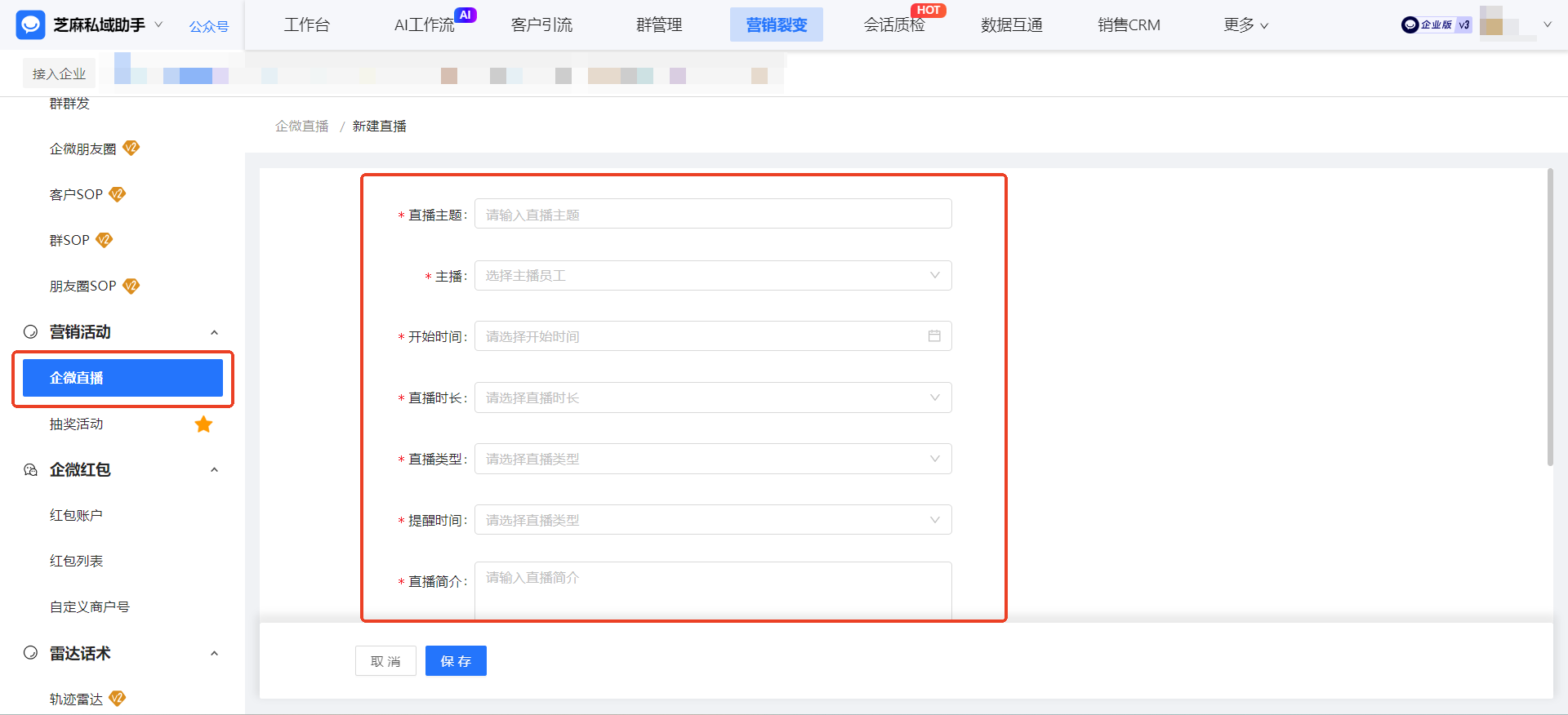Open the dropdown arrow next to 芝麻私域助手
1568x715 pixels.
tap(158, 24)
